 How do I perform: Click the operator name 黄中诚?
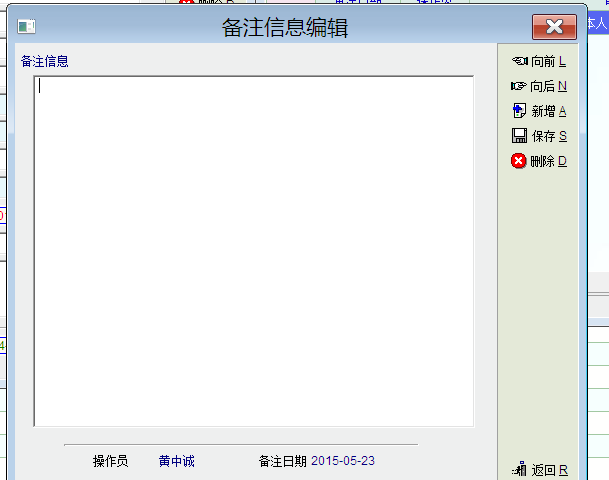(x=176, y=461)
